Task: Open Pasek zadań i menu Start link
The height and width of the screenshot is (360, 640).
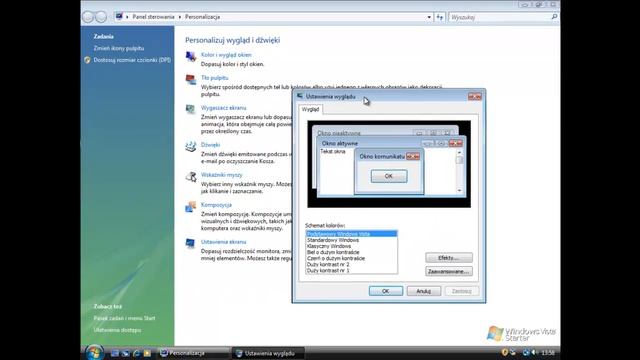Action: [124, 318]
